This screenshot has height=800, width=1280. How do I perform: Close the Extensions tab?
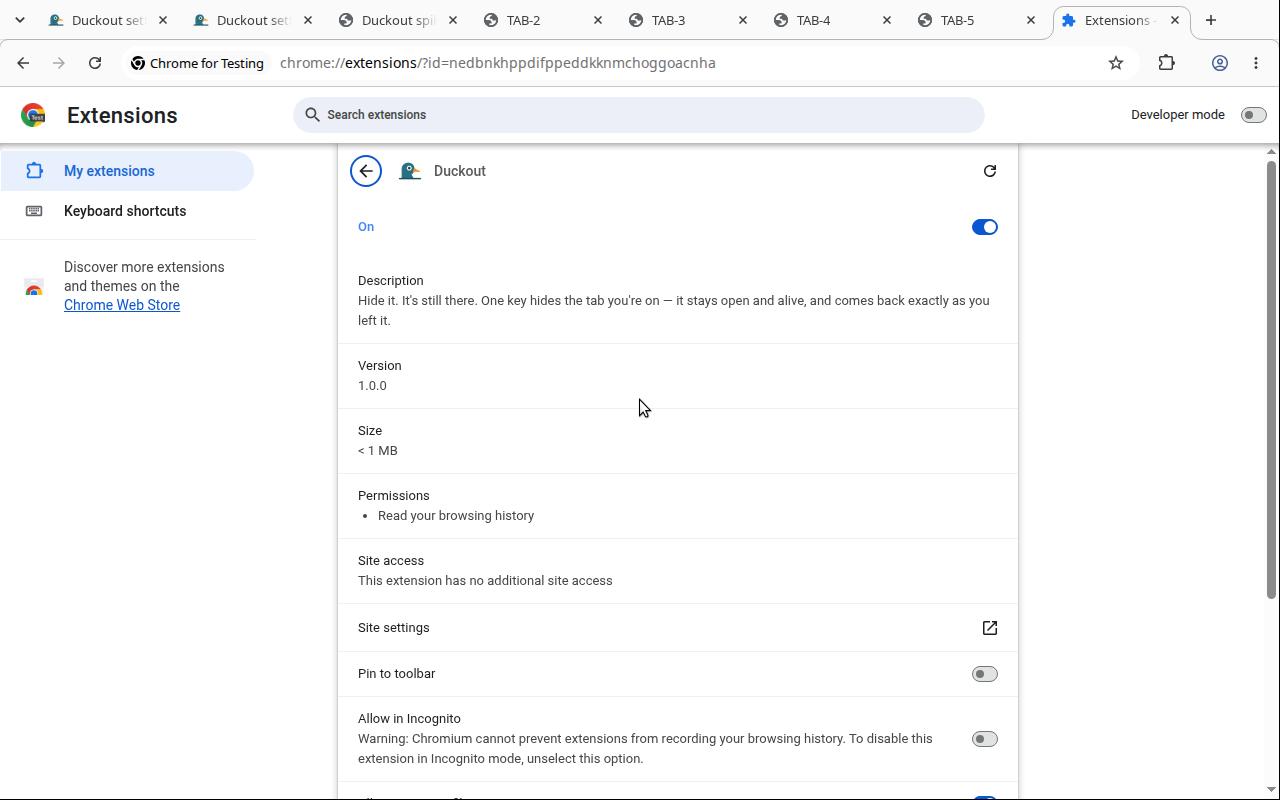(1175, 20)
